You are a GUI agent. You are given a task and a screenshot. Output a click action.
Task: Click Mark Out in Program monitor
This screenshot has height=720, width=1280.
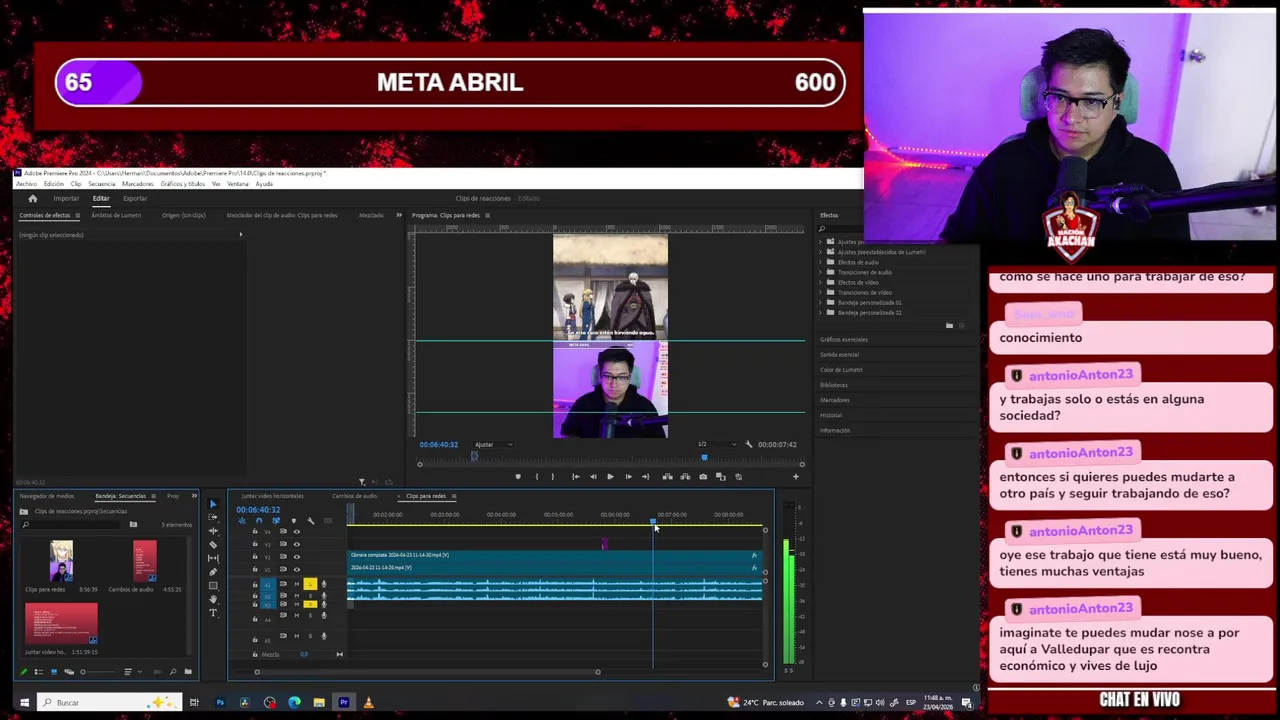[553, 477]
